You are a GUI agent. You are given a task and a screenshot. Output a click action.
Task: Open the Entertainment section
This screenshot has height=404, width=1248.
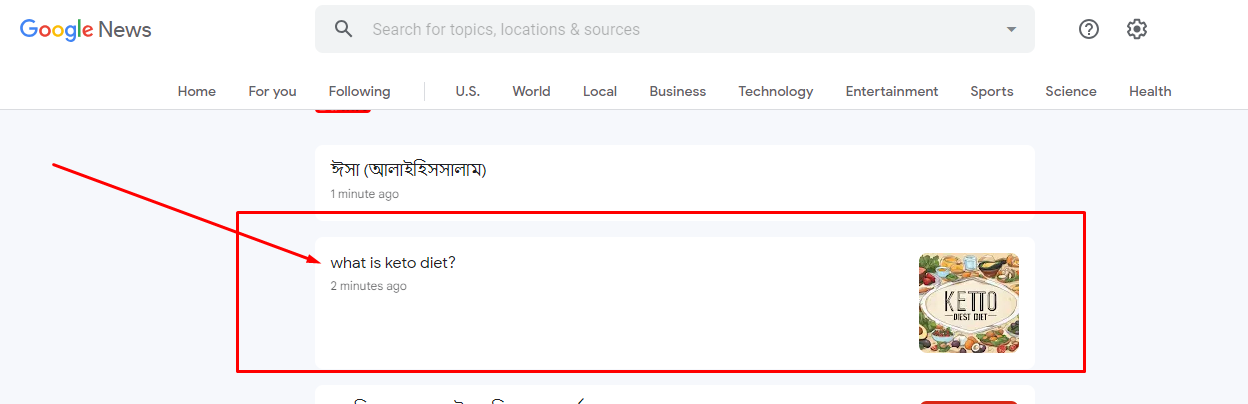point(891,91)
